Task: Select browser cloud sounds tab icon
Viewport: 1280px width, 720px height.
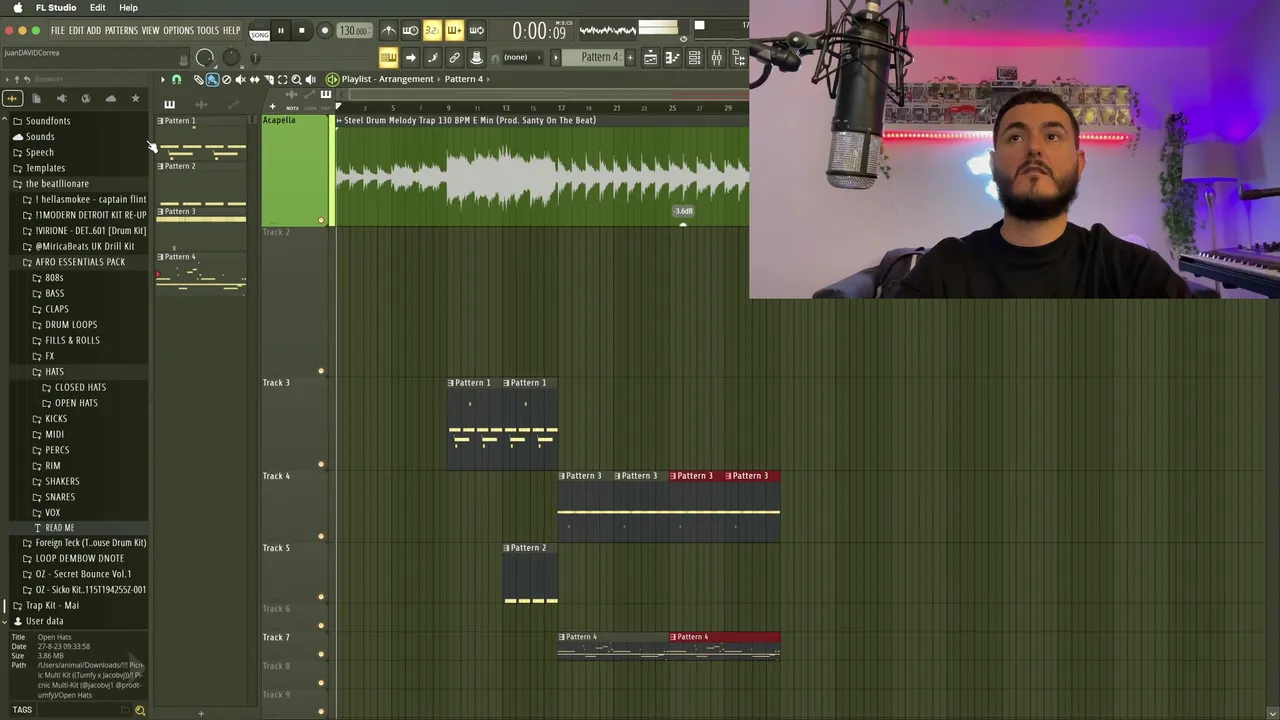Action: tap(110, 98)
